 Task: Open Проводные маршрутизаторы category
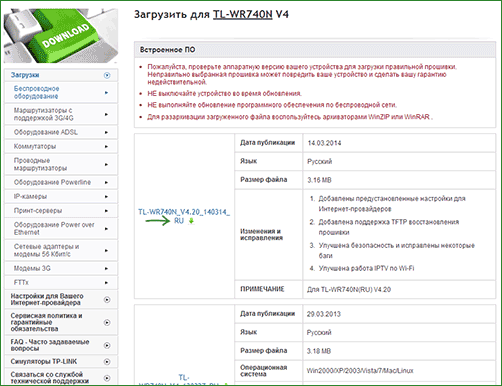click(40, 164)
